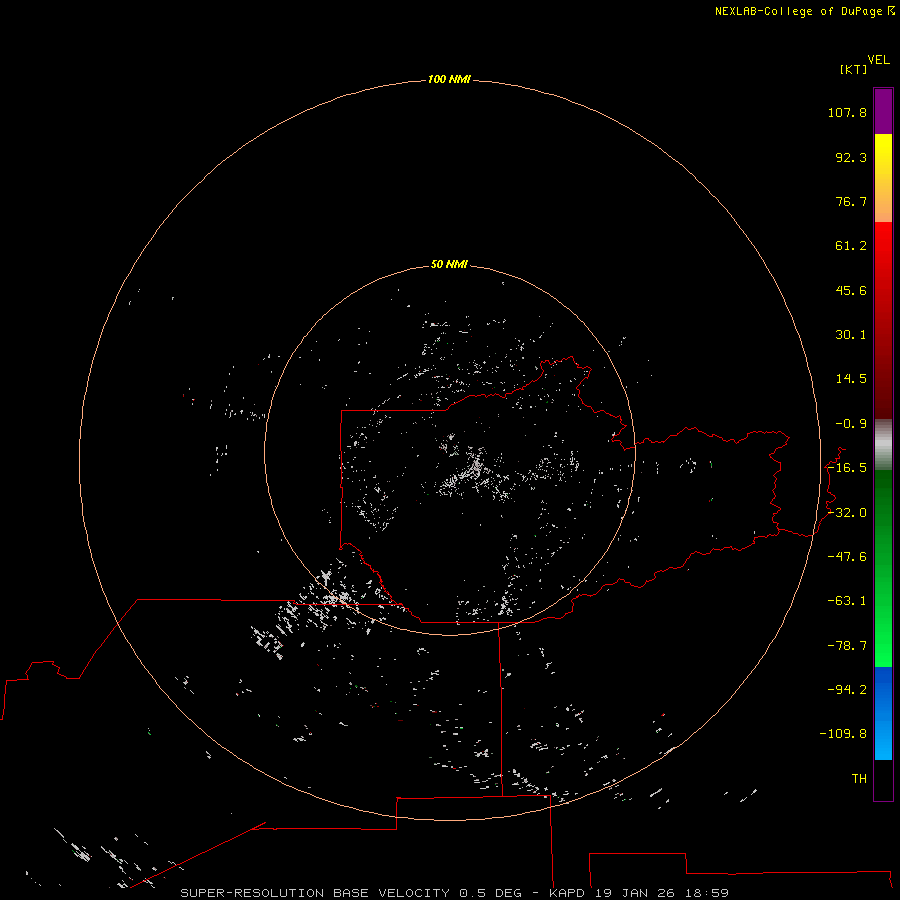This screenshot has width=900, height=900.
Task: Click the purple segment of velocity color bar
Action: (883, 111)
